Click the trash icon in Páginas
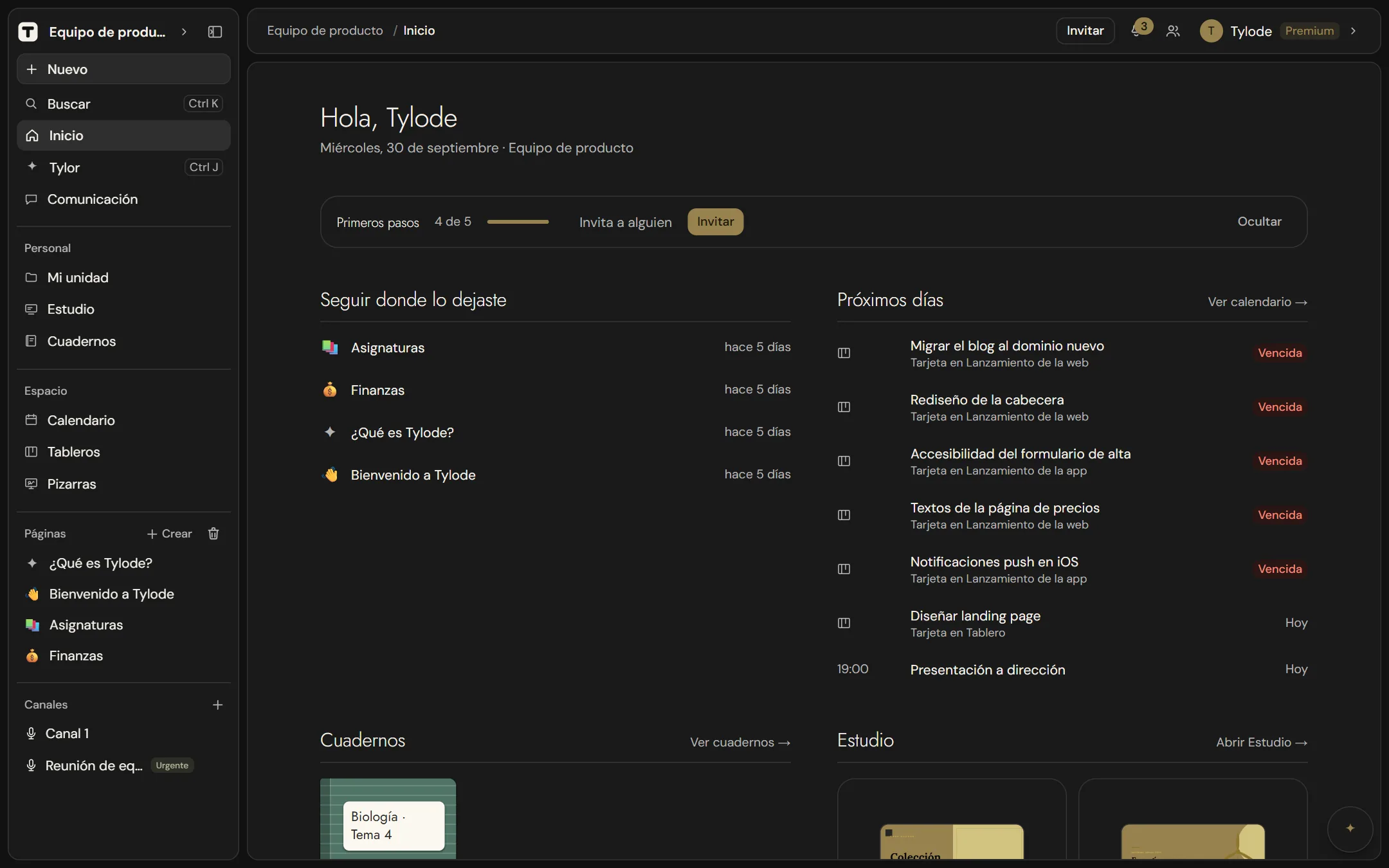The width and height of the screenshot is (1389, 868). click(213, 534)
